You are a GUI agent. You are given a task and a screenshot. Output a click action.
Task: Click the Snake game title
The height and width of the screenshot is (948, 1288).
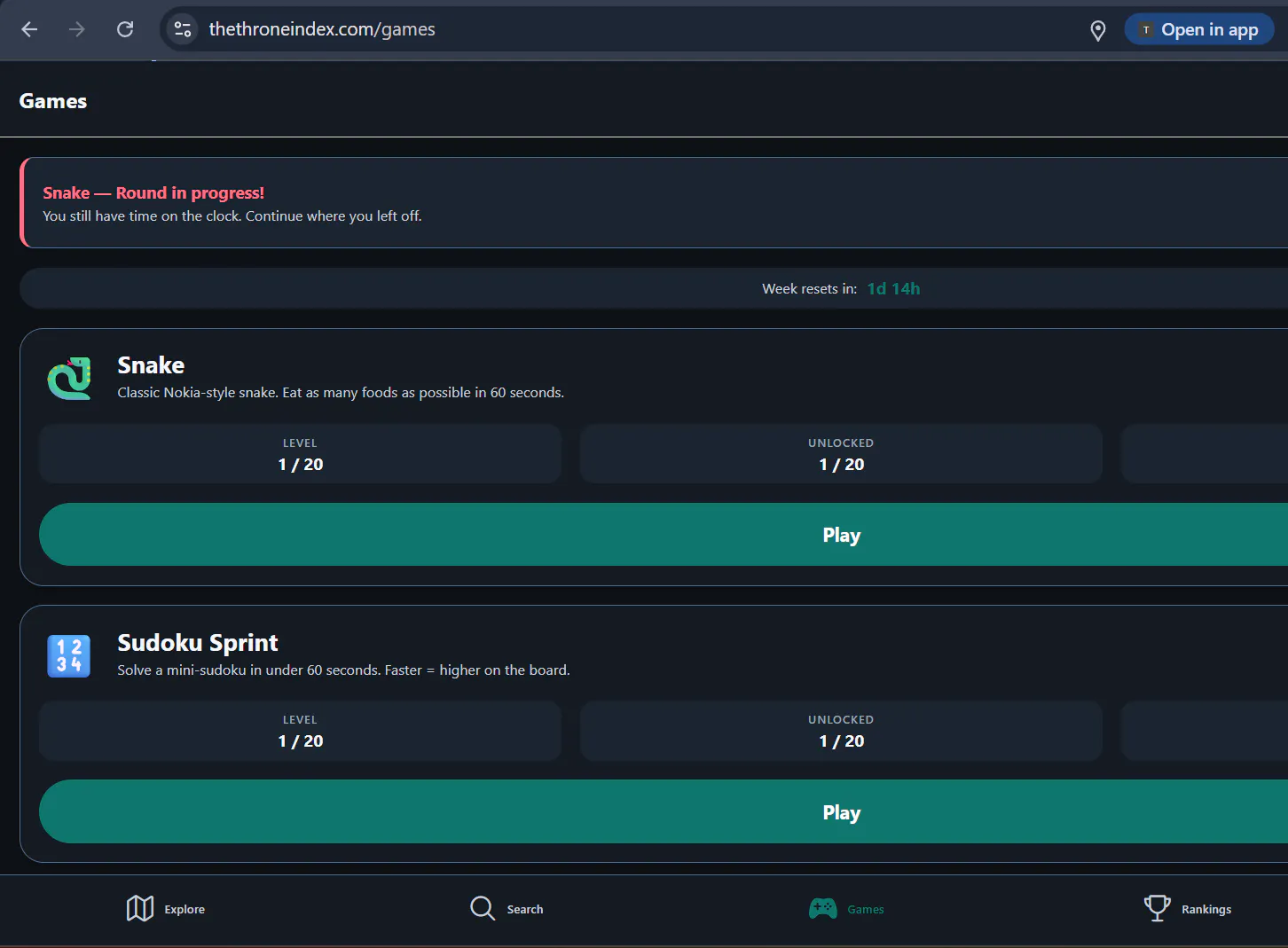coord(151,365)
